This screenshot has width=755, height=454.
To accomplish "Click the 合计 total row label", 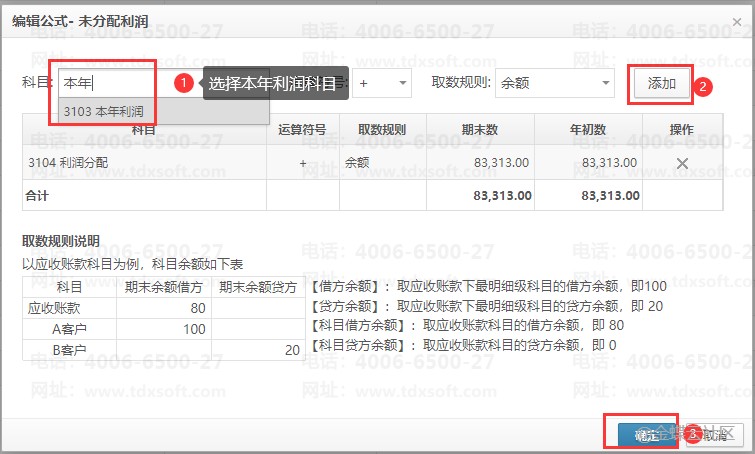I will [37, 195].
